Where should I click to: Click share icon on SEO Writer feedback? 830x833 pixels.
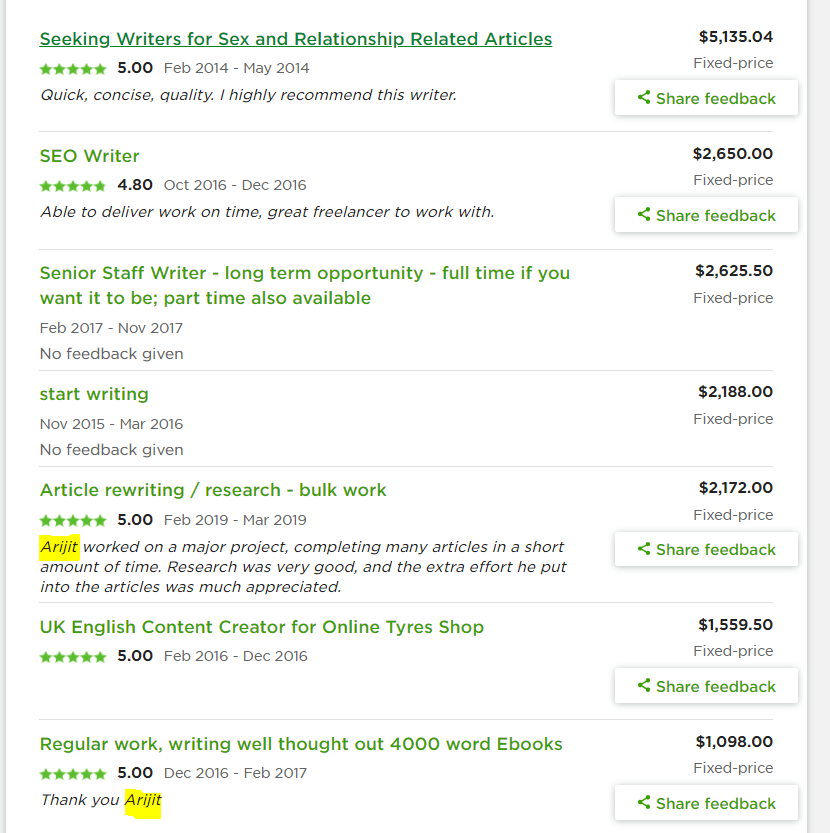pyautogui.click(x=644, y=215)
